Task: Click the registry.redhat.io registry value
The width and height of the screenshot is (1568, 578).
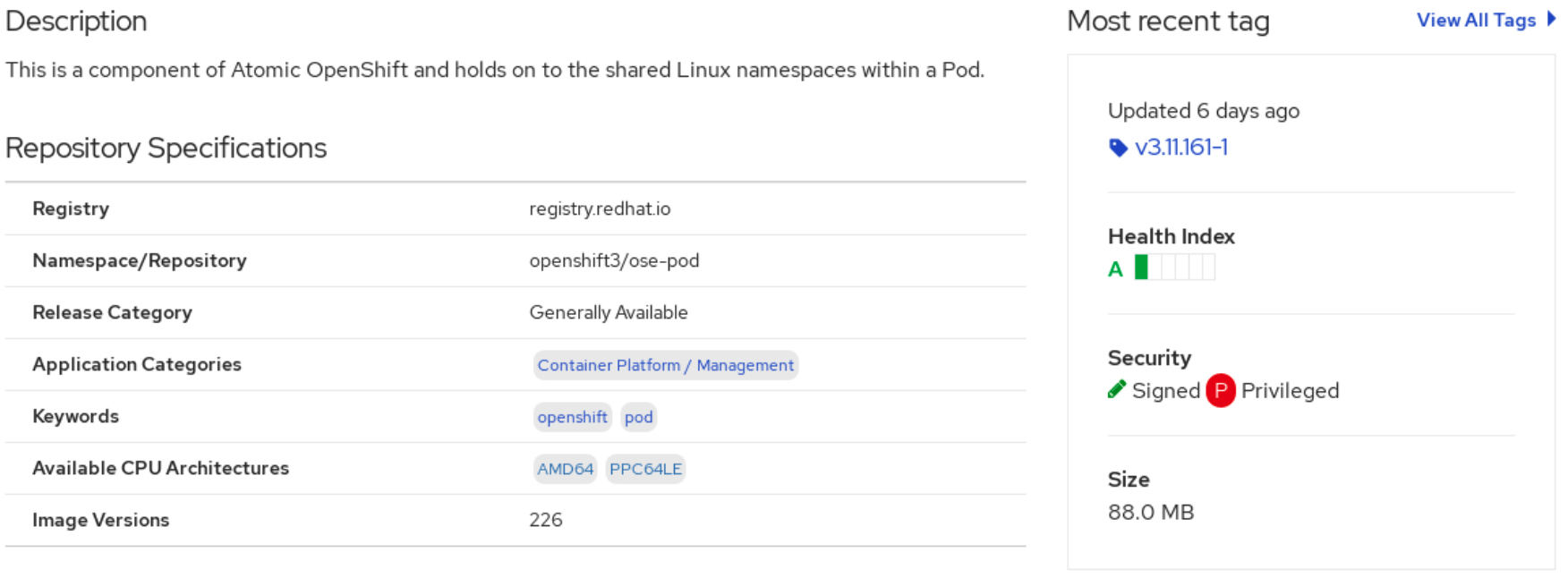Action: pos(600,208)
